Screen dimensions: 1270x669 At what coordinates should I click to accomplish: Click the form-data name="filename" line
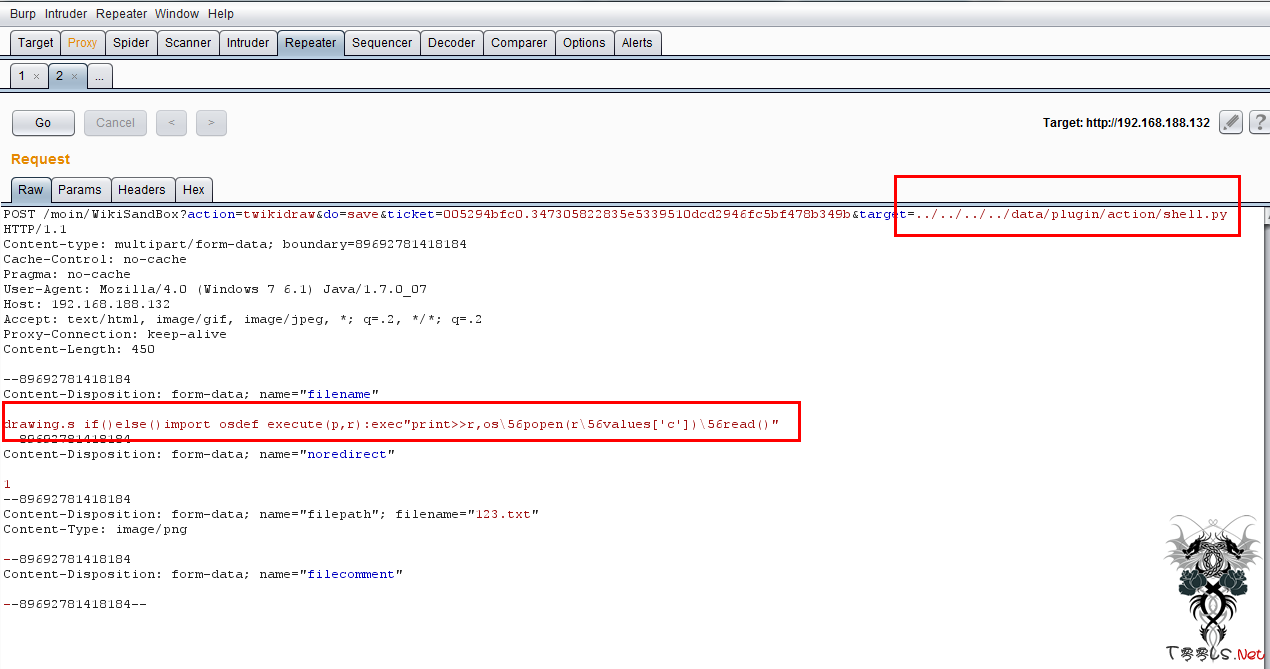[191, 394]
